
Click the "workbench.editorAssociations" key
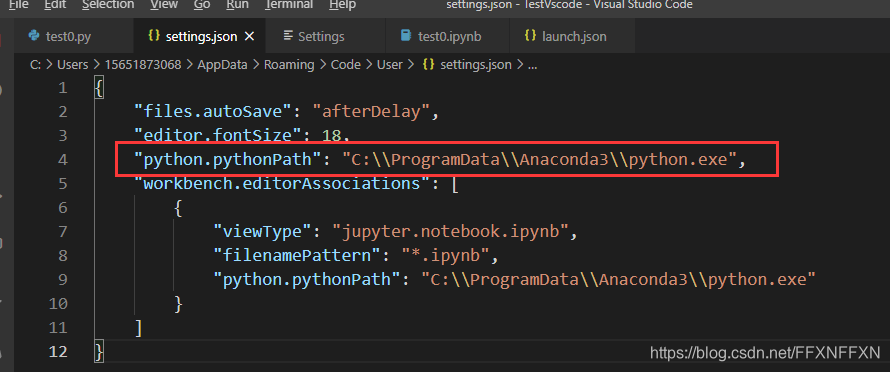coord(283,183)
